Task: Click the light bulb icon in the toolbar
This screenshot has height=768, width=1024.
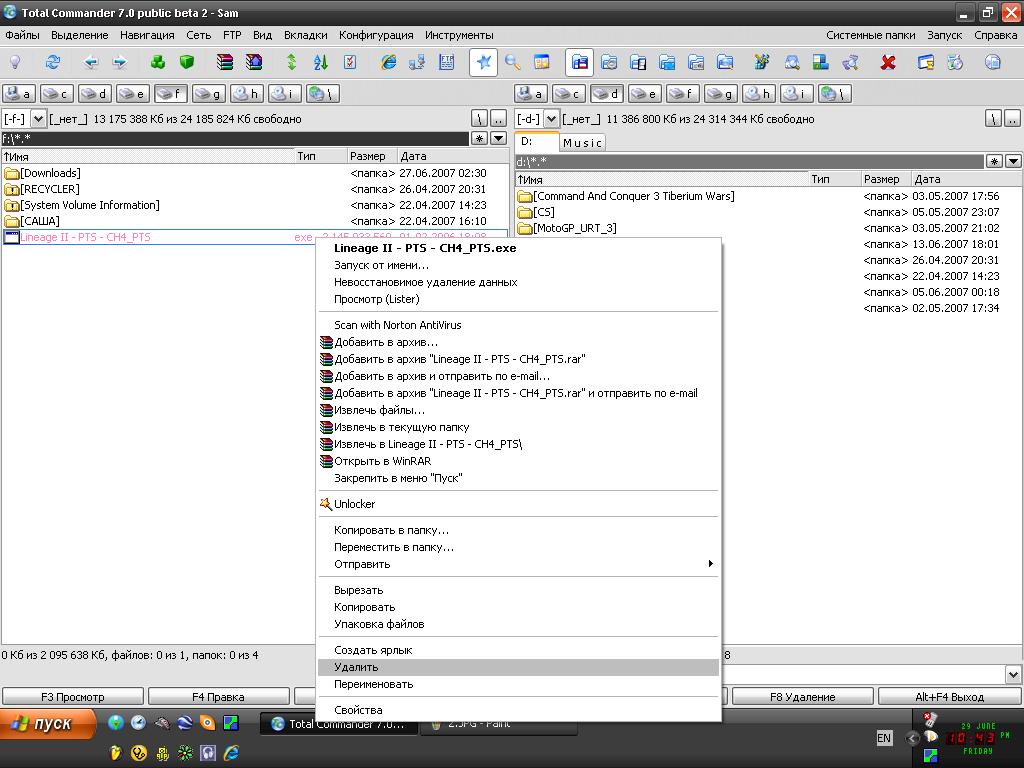Action: tap(15, 63)
